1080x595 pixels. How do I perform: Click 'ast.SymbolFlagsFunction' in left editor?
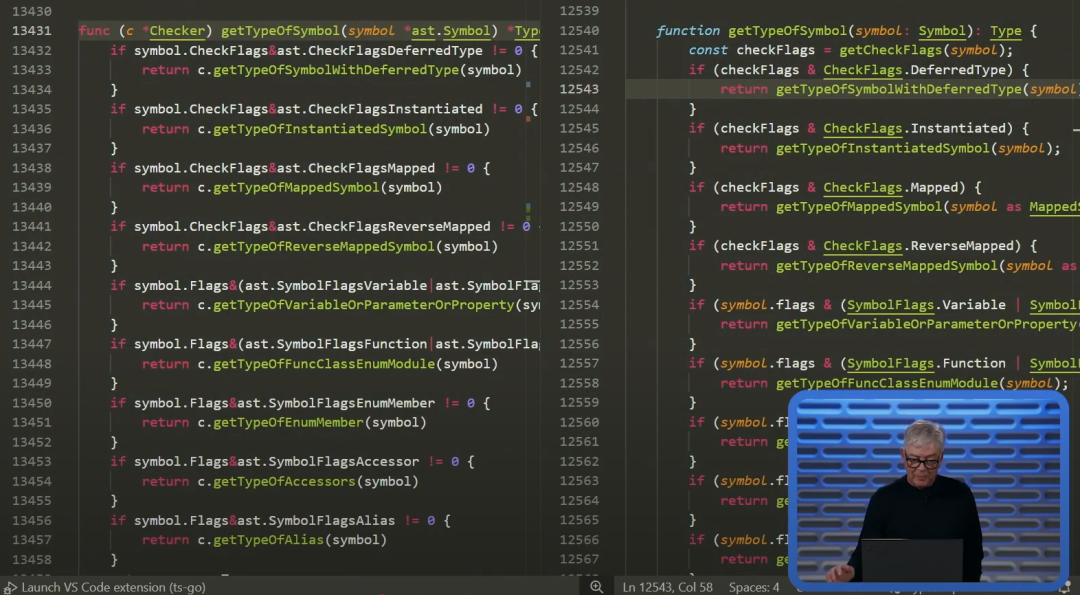point(336,344)
